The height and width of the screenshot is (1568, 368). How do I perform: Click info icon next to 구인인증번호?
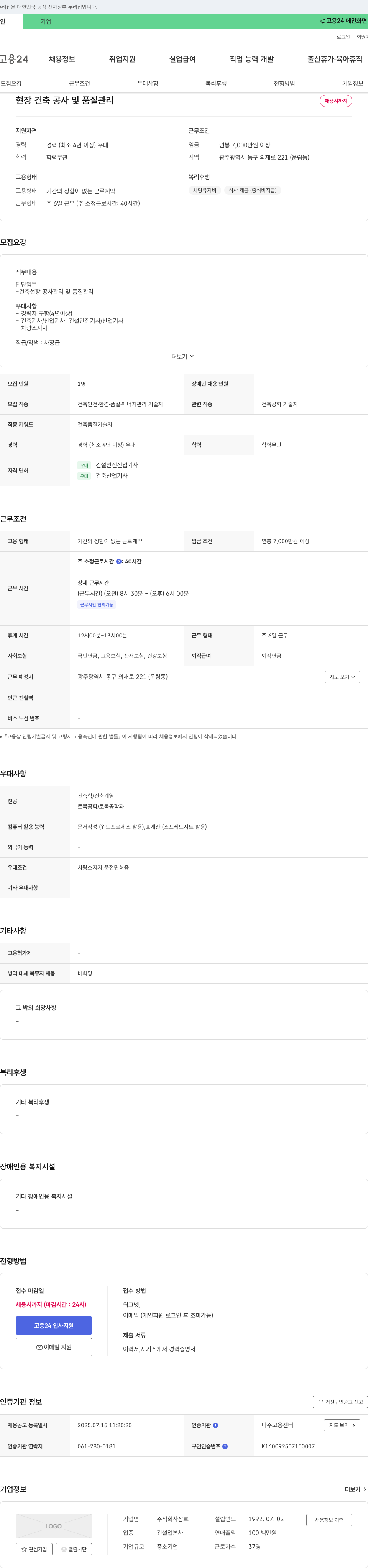point(225,1446)
